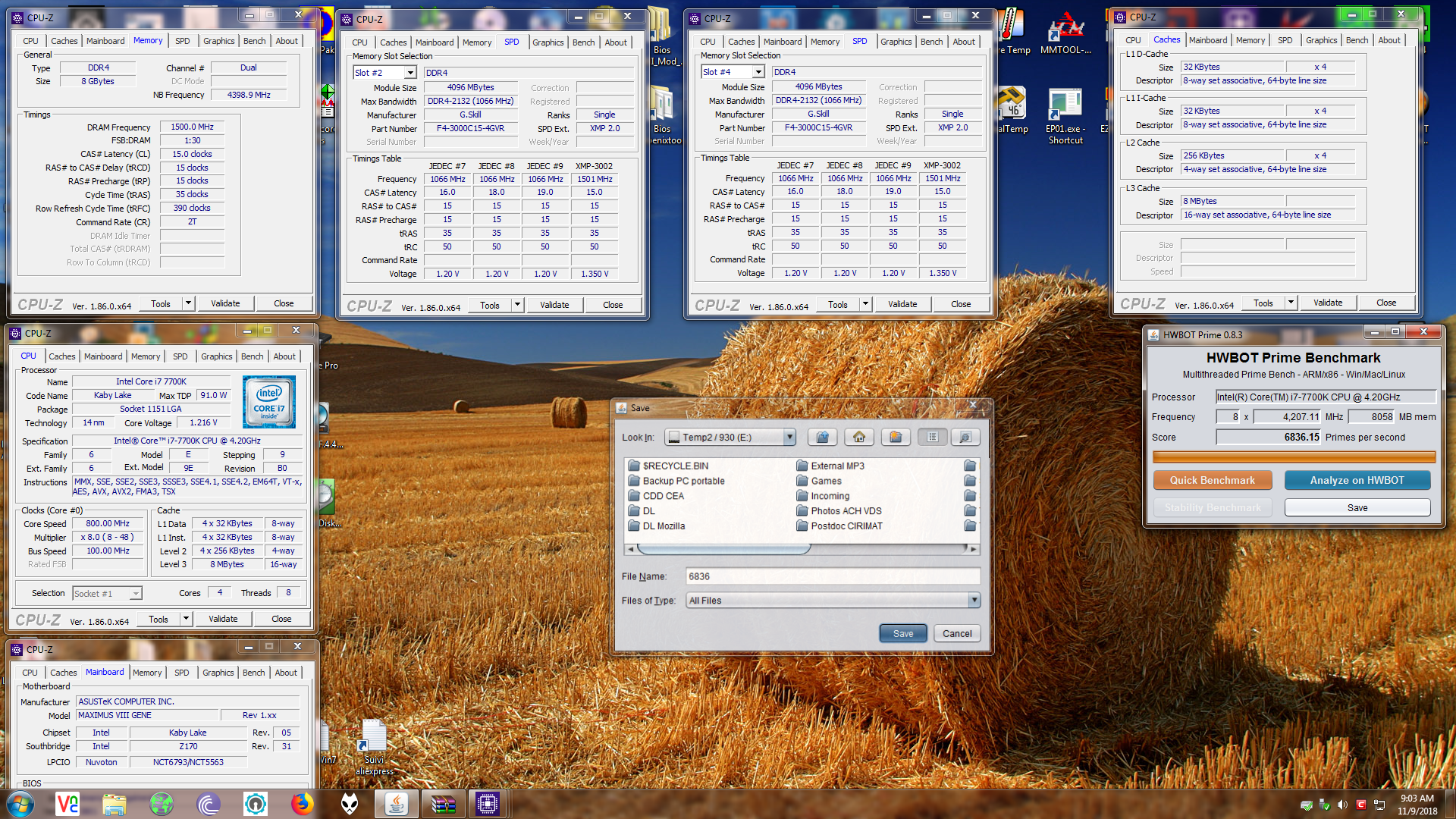Click the HWBOT Processor name field

[1326, 397]
